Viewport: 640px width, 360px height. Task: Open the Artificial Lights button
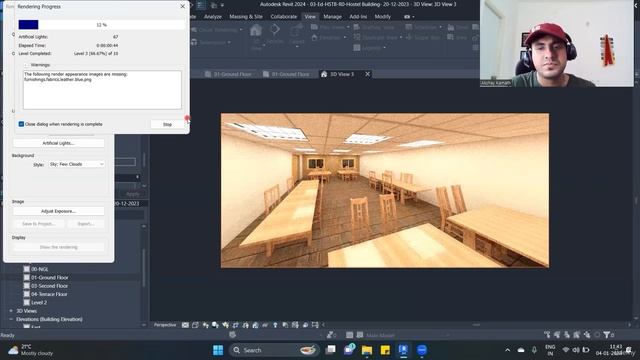pyautogui.click(x=58, y=143)
